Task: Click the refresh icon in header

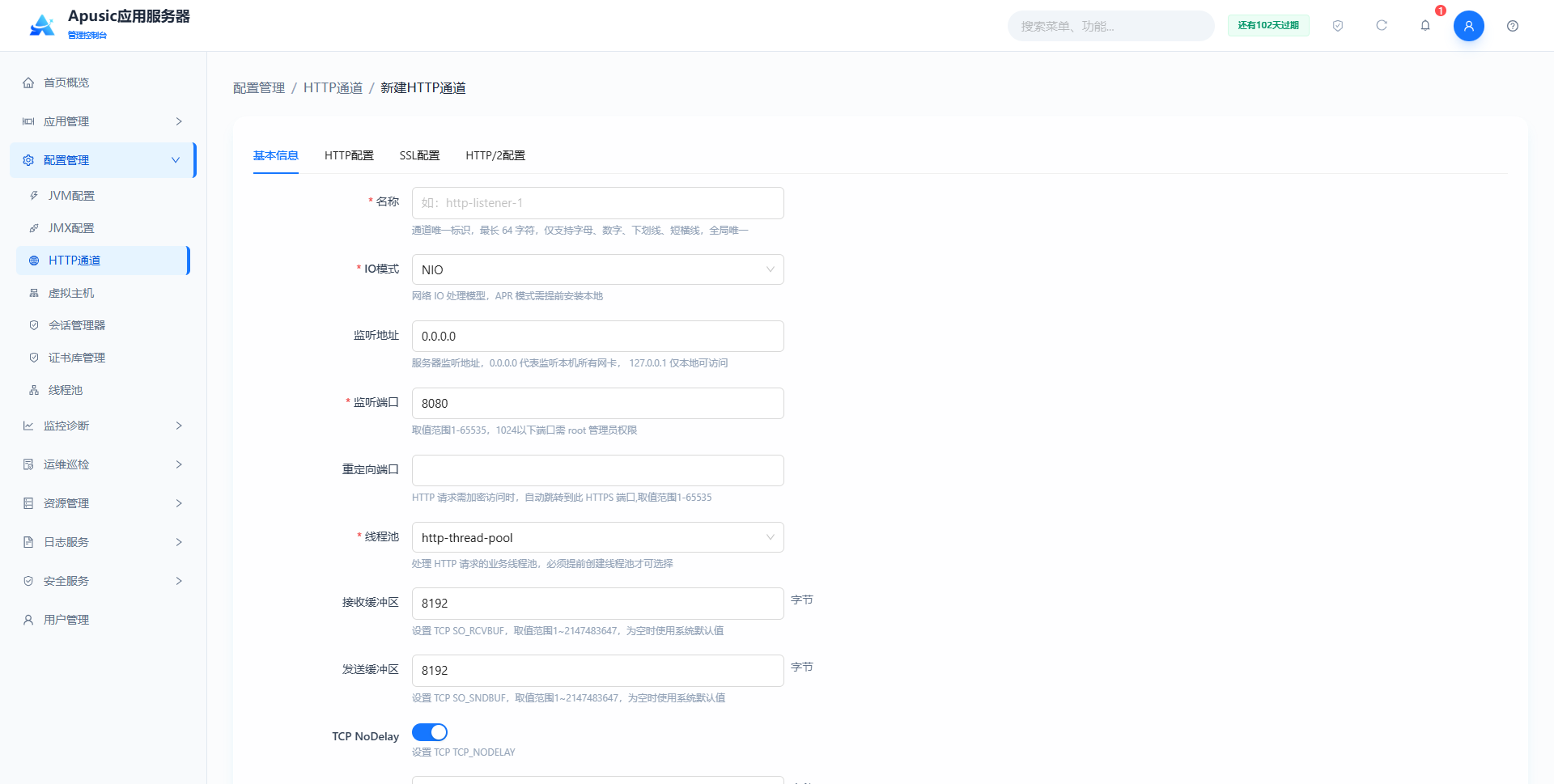Action: 1382,26
